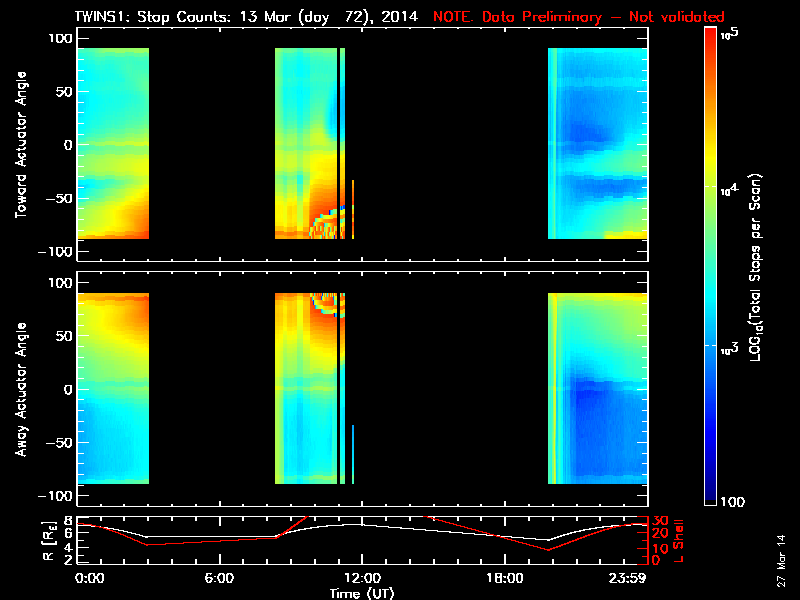The image size is (800, 600).
Task: Click the "23:59" time axis label
Action: pos(628,579)
